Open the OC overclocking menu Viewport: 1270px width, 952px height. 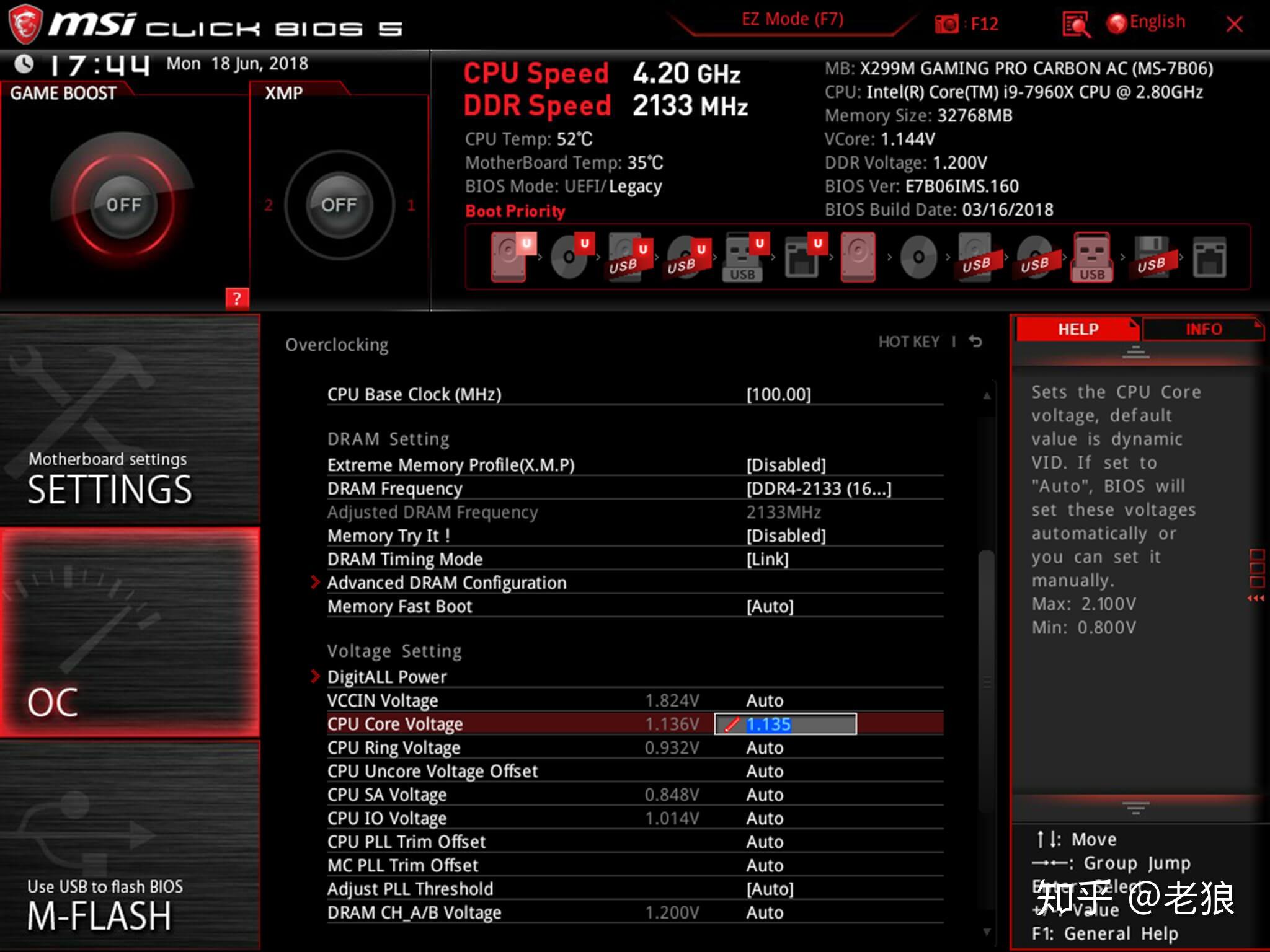click(130, 632)
